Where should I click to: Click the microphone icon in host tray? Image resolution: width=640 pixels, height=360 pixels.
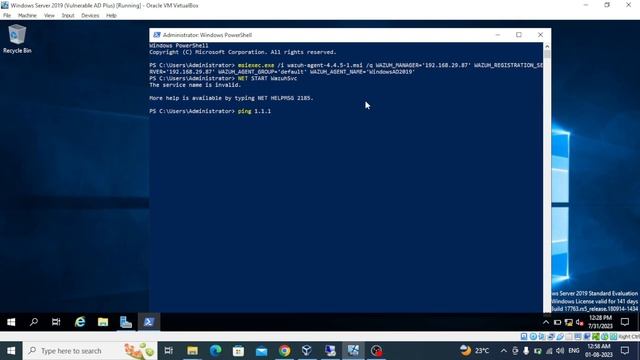point(526,351)
